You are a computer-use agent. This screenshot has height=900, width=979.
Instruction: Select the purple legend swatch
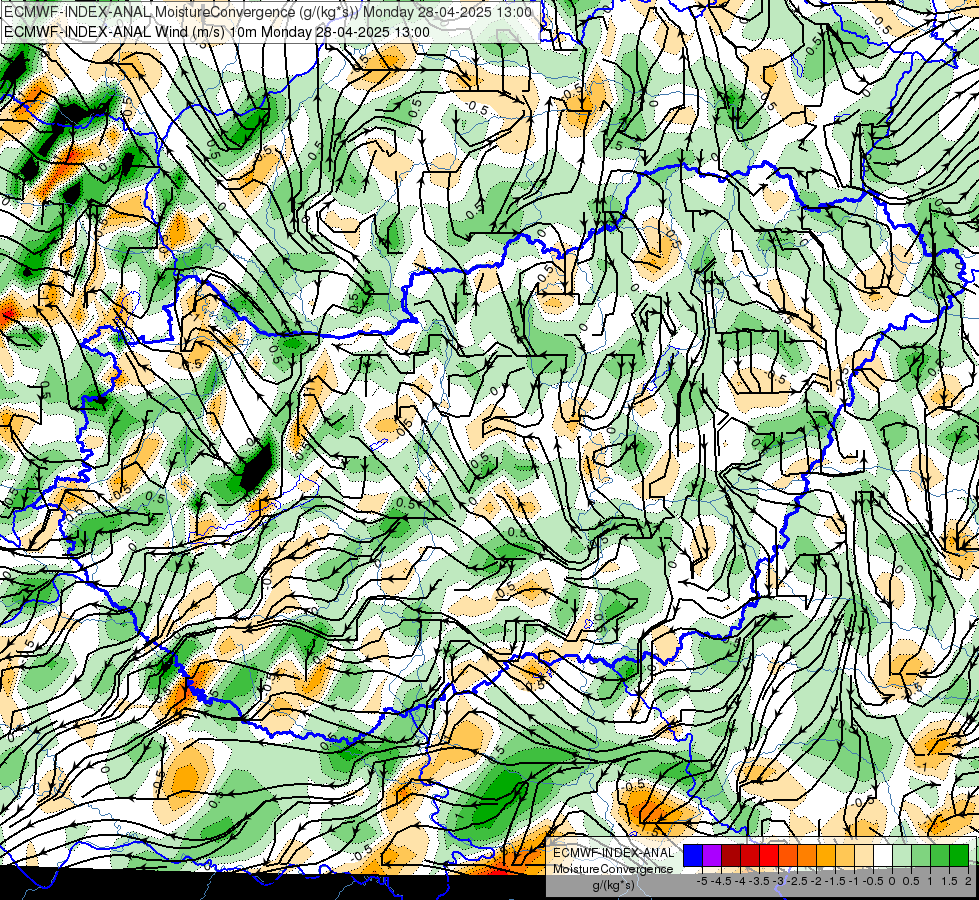coord(712,856)
